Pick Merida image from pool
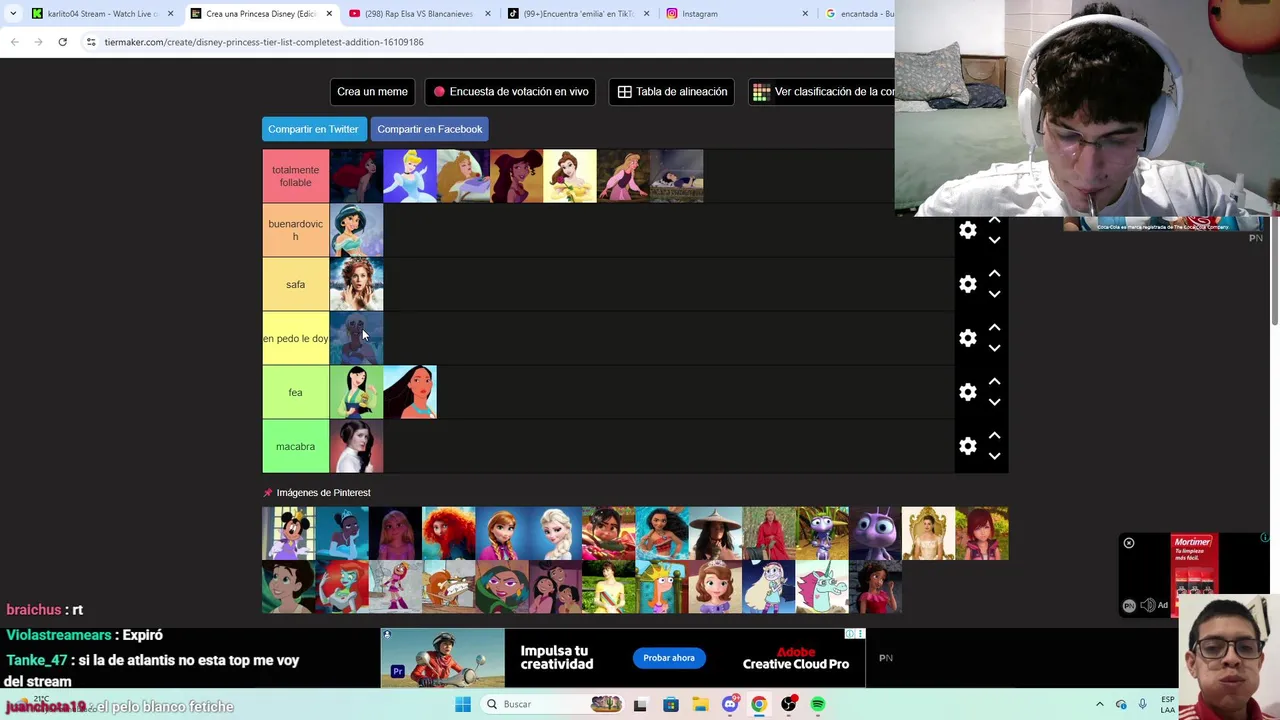Viewport: 1280px width, 720px height. (x=448, y=533)
